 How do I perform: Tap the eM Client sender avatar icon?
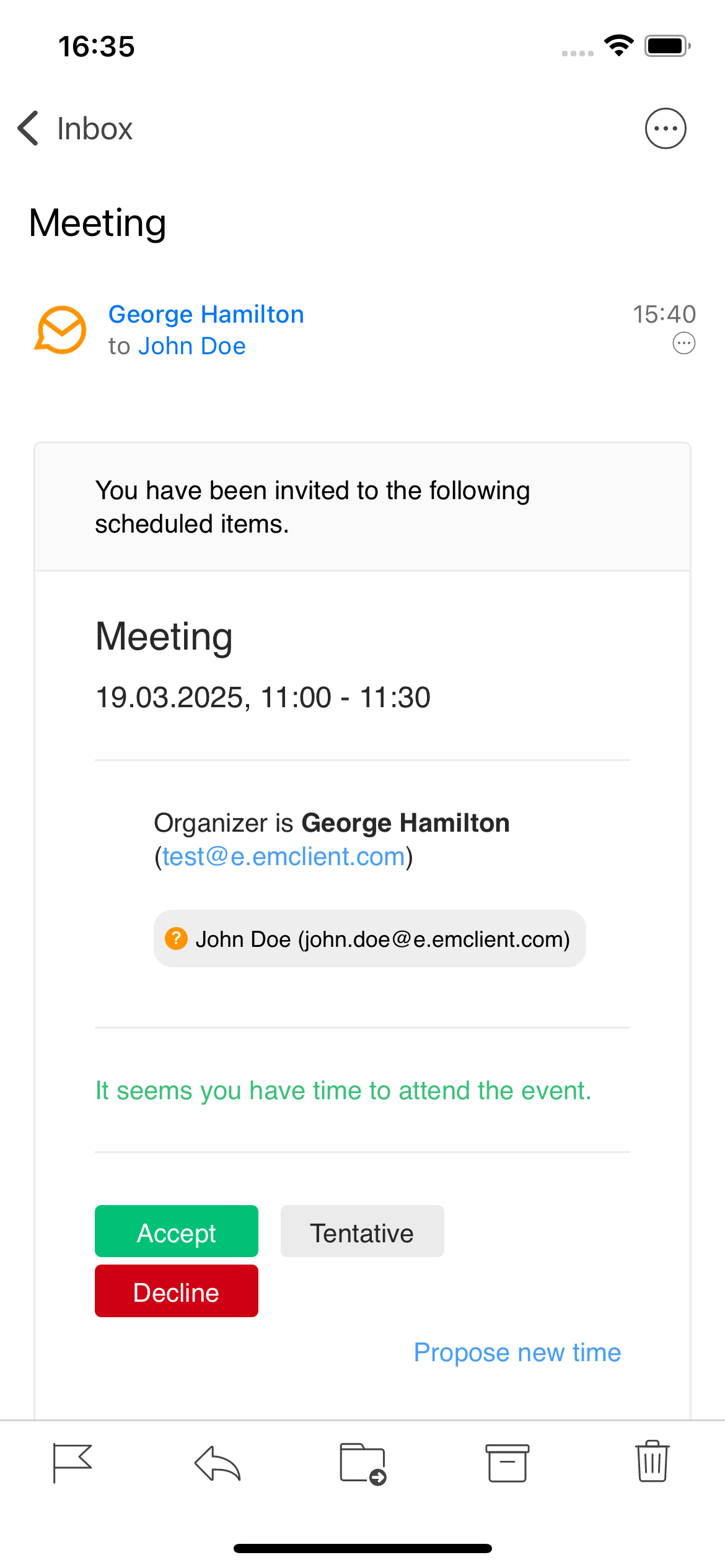[x=60, y=329]
